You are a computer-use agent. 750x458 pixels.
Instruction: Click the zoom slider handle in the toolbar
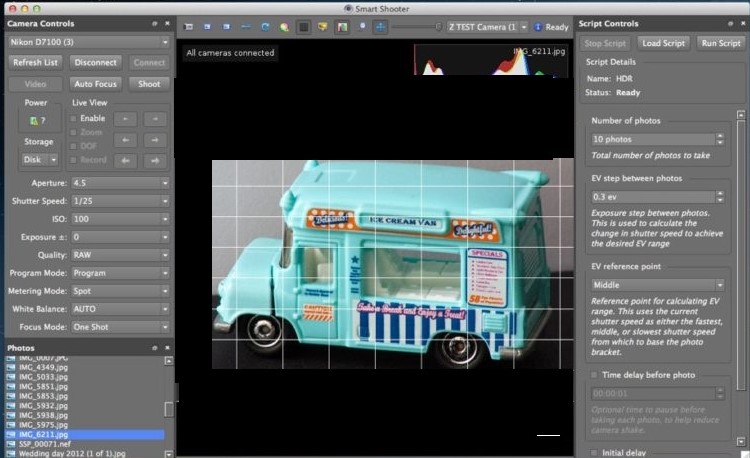(x=438, y=27)
